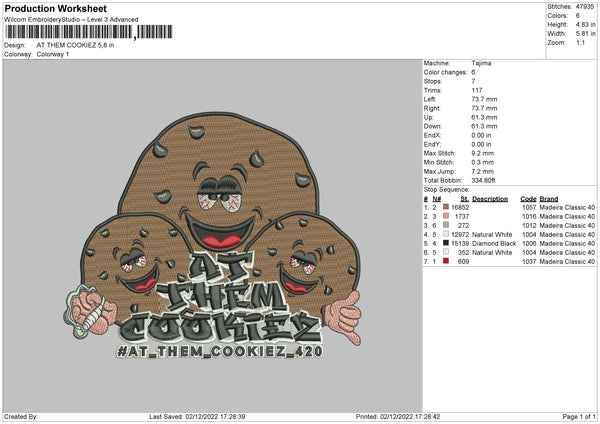Viewport: 600px width, 424px height.
Task: Click the Max Jump value 7.2 mm
Action: 483,171
